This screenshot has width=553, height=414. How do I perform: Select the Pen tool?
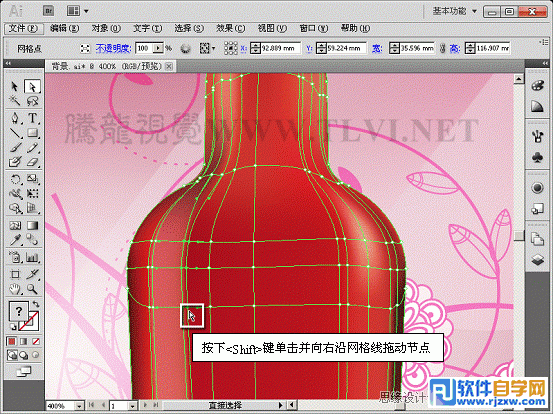[15, 118]
